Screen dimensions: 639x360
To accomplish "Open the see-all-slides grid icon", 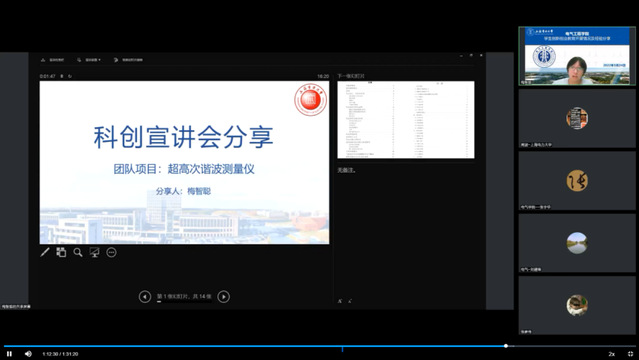I will pyautogui.click(x=61, y=252).
